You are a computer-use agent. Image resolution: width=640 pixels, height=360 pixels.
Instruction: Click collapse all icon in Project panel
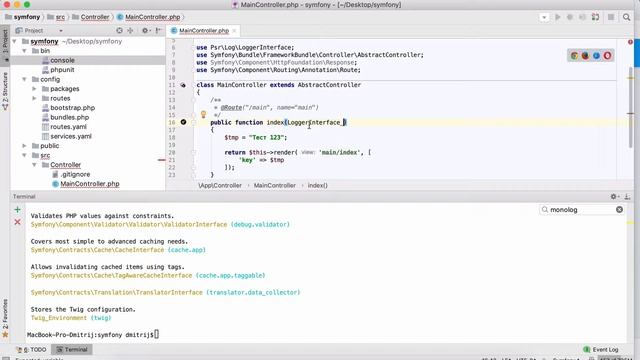coord(131,31)
